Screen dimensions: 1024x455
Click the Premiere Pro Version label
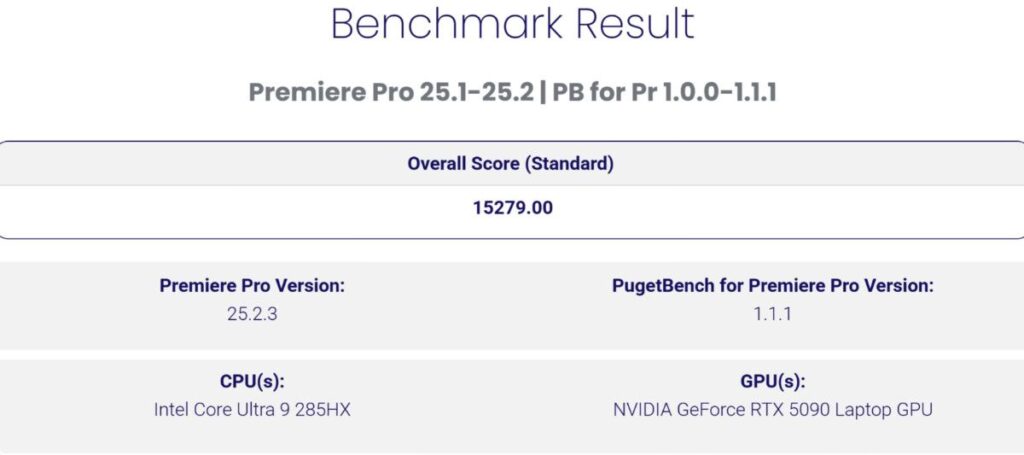[x=252, y=286]
